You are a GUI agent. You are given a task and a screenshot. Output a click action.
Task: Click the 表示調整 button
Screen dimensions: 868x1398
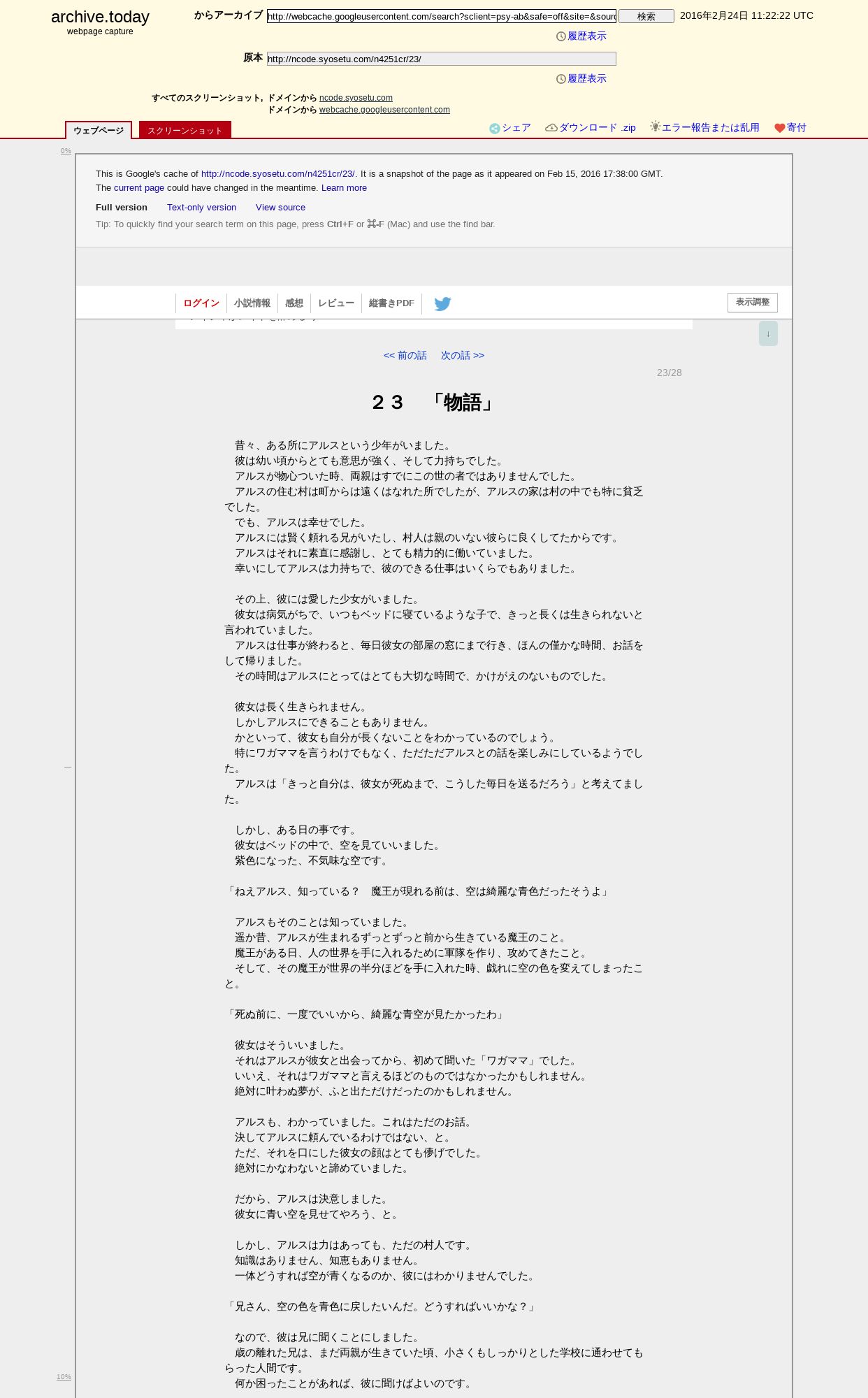click(752, 302)
